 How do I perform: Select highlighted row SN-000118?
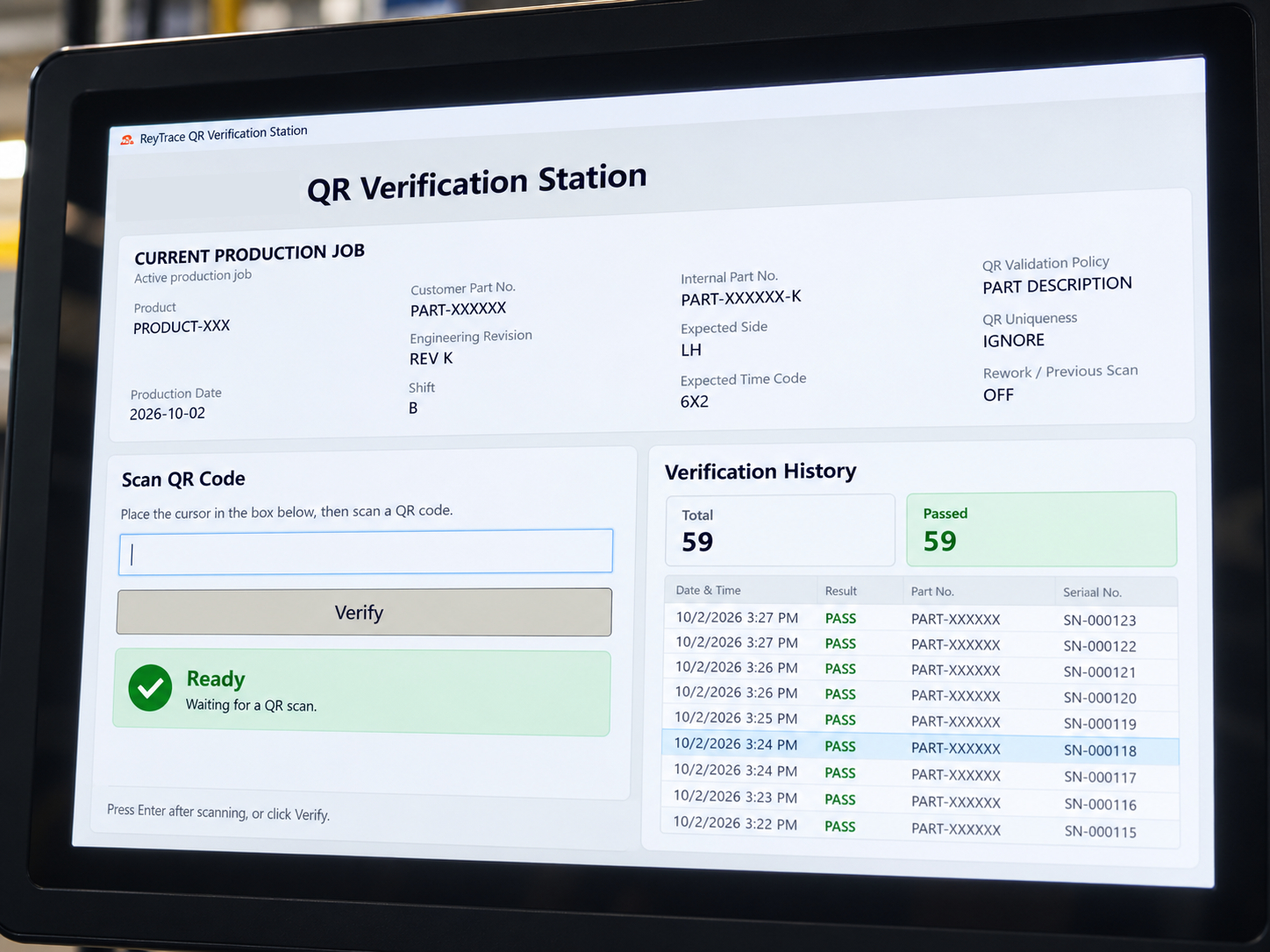point(920,748)
